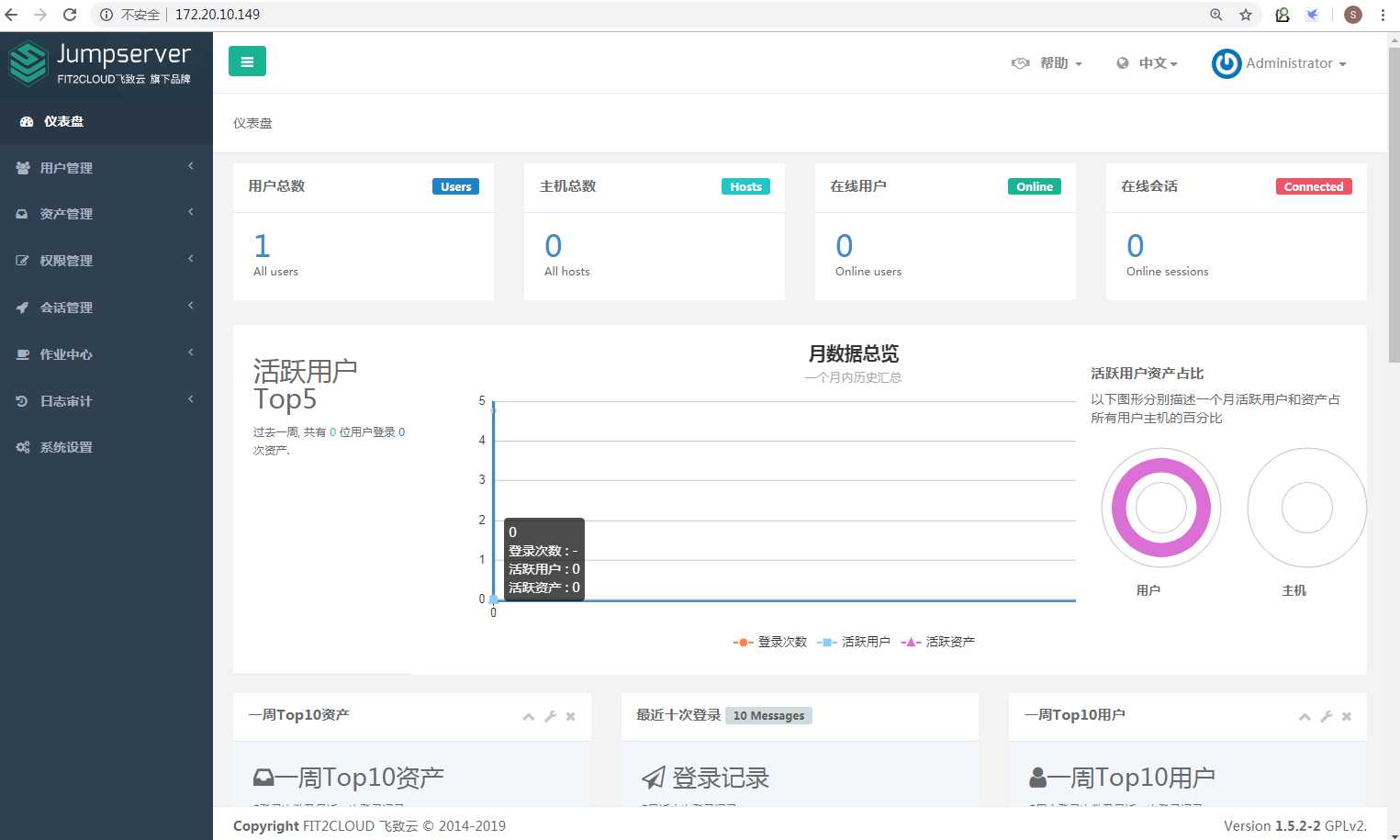The image size is (1400, 840).
Task: Open wrench settings on 一周Top10用户 panel
Action: [x=1326, y=717]
